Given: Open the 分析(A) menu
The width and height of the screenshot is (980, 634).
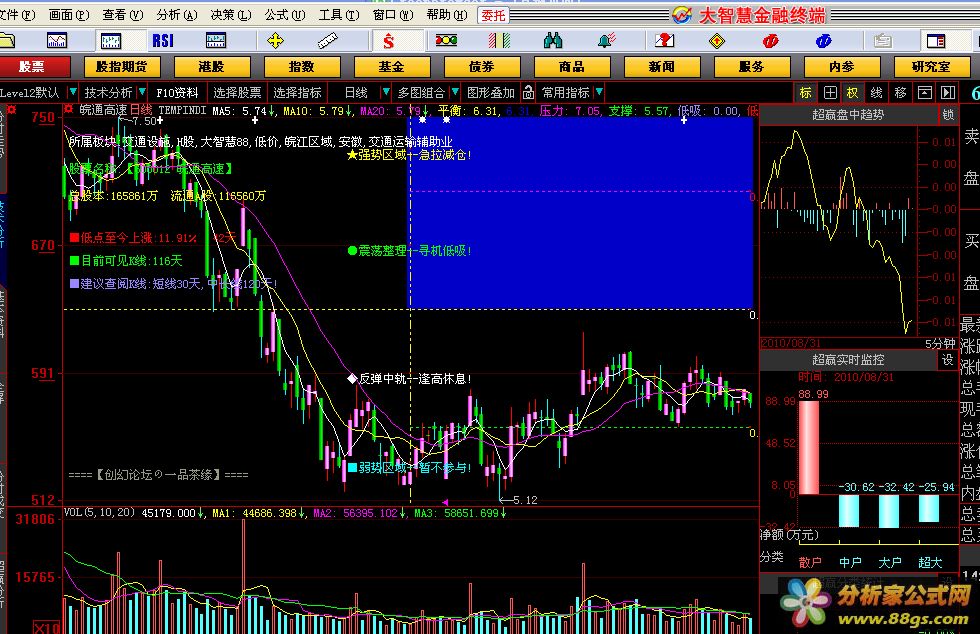Looking at the screenshot, I should (177, 14).
